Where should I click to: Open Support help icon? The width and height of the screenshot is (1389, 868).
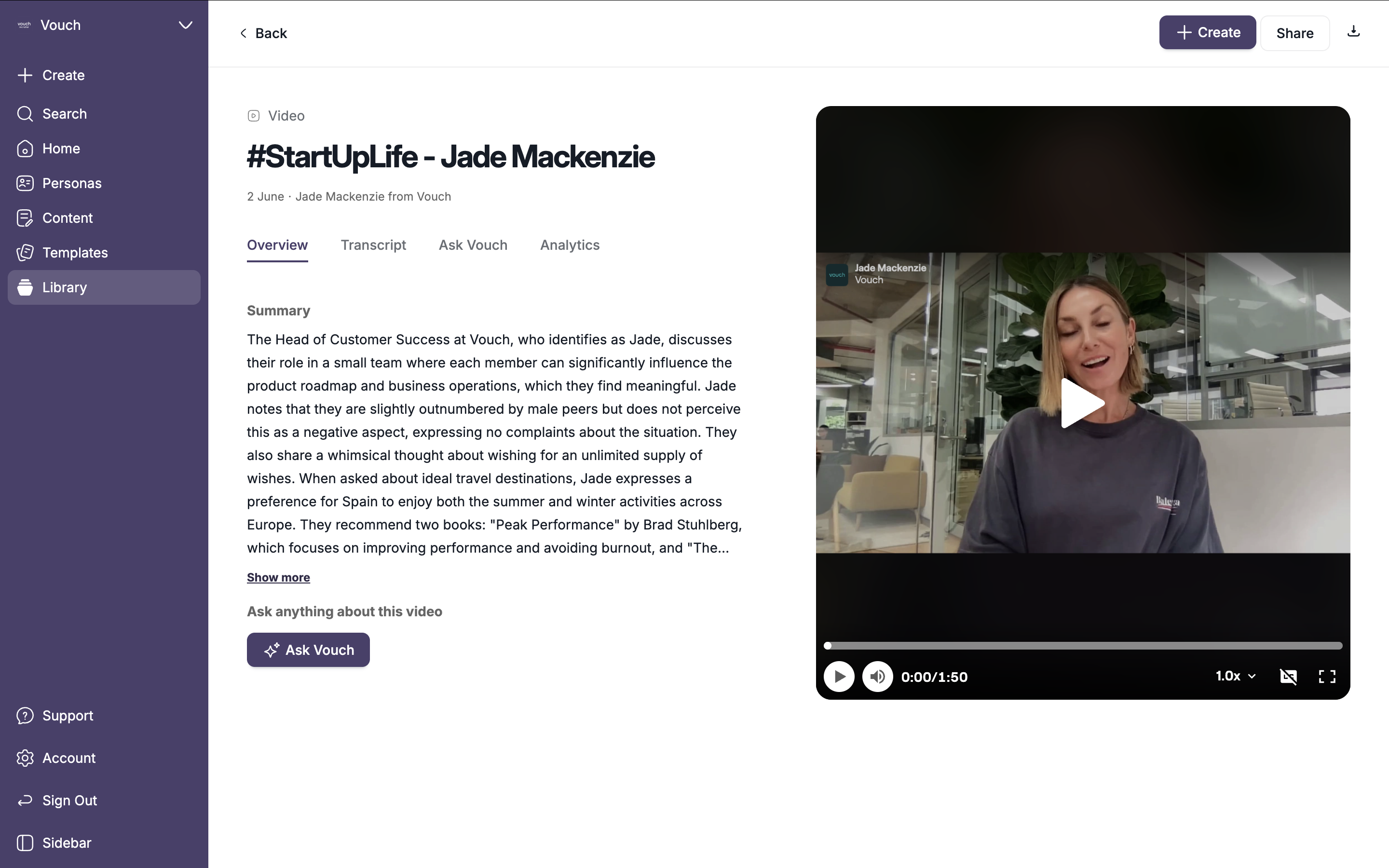coord(25,716)
